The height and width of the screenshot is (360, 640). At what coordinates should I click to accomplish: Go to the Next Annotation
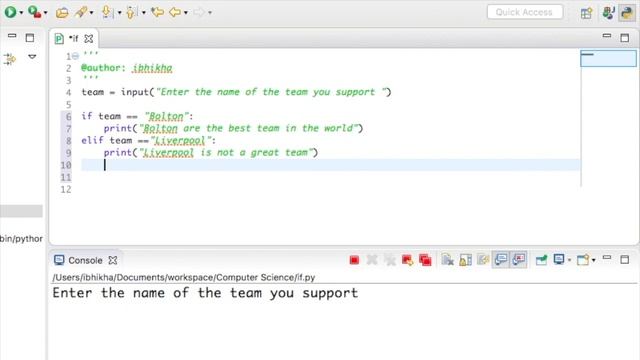[x=107, y=12]
